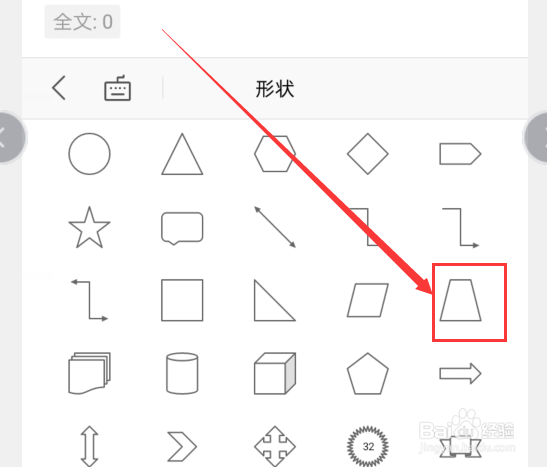Tap the 全文: 0 word count label
The height and width of the screenshot is (467, 547).
point(82,22)
